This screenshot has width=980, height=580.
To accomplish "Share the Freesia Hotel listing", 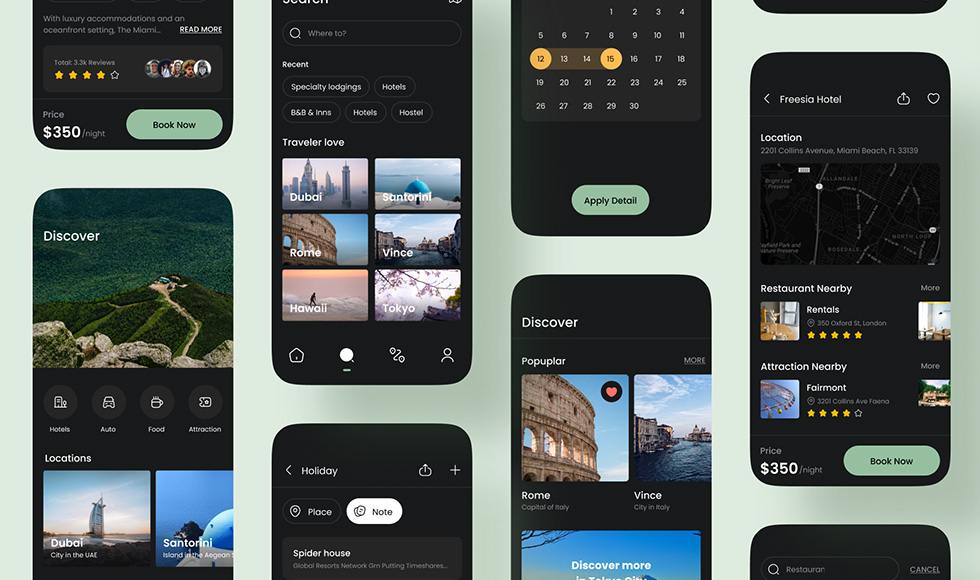I will pos(903,99).
